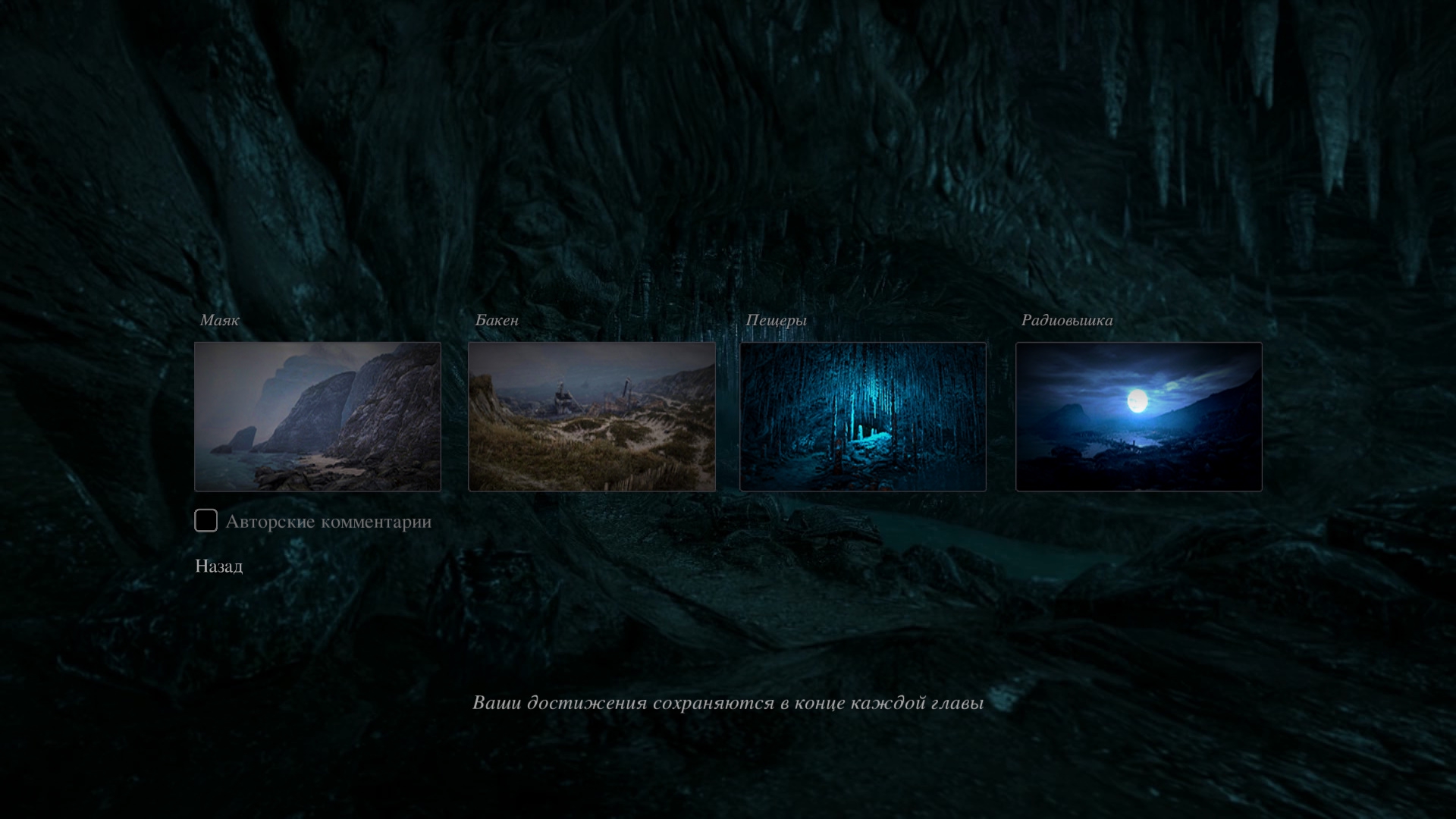Screen dimensions: 1456x819
Task: Select the Маяк chapter thumbnail
Action: [x=317, y=416]
